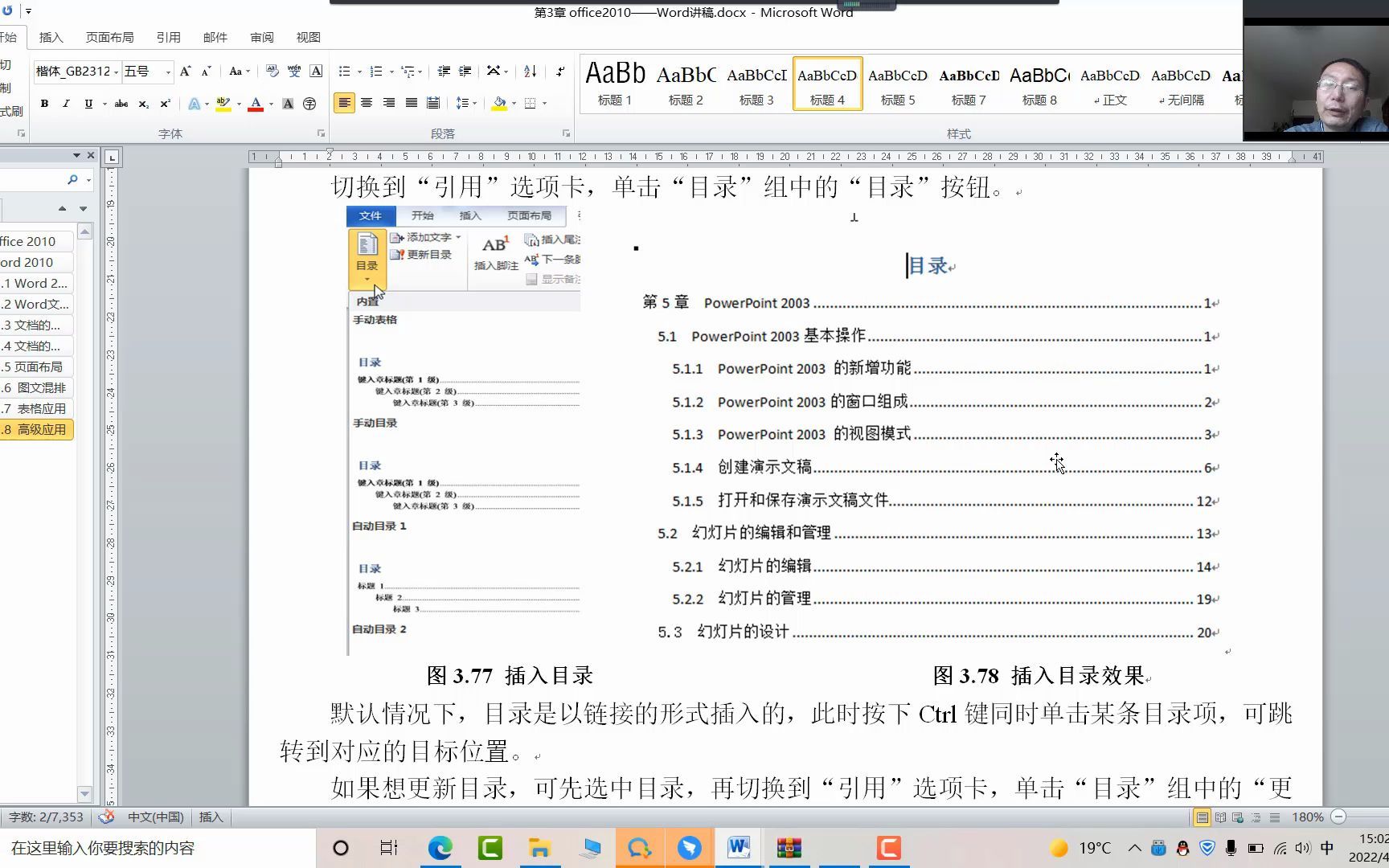
Task: Click the paragraph shading paint bucket
Action: pyautogui.click(x=499, y=104)
